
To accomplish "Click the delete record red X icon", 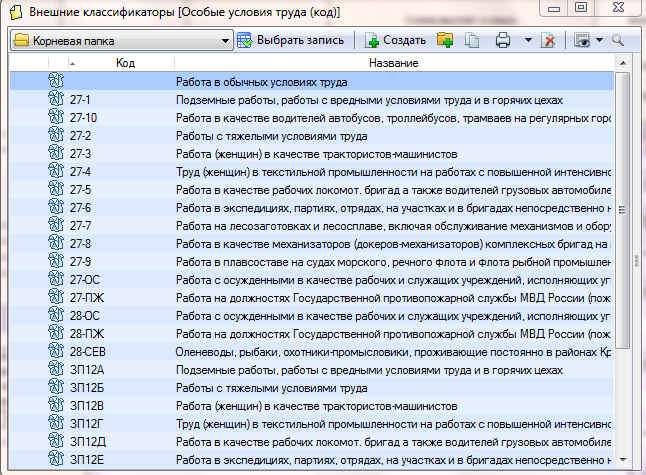I will pyautogui.click(x=548, y=40).
